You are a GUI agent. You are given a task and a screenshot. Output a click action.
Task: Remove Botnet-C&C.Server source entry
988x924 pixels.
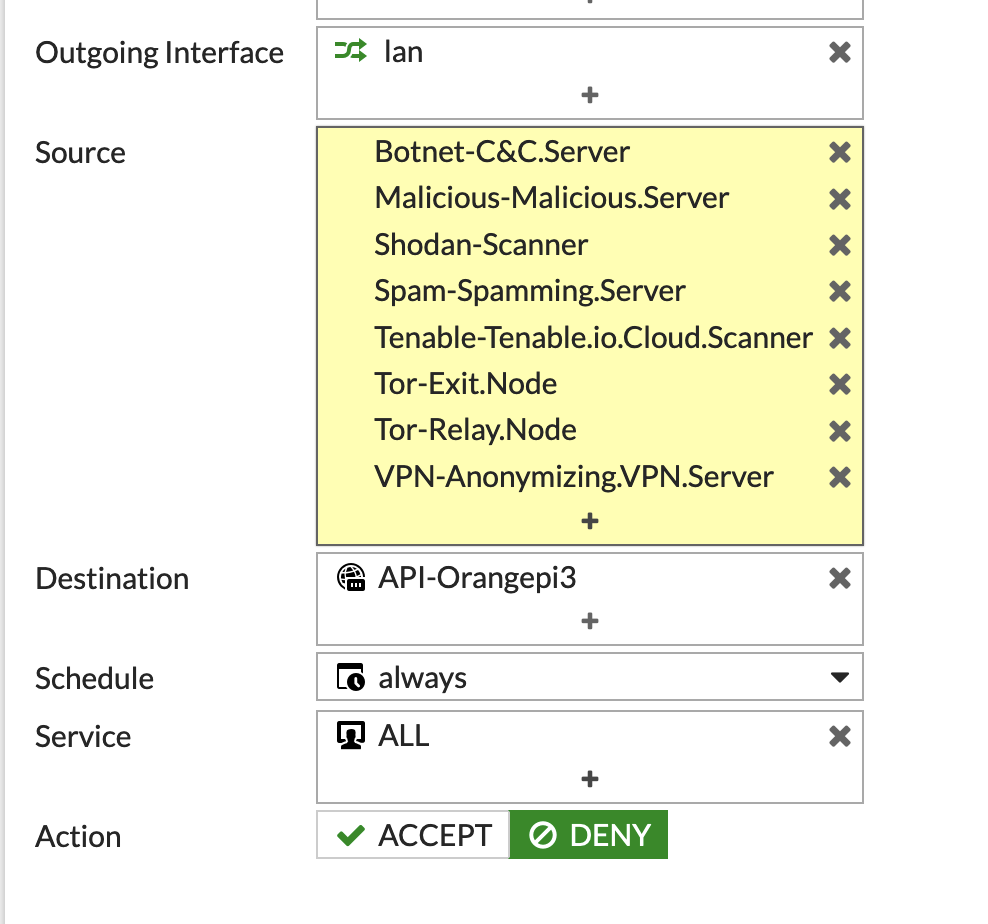point(839,152)
